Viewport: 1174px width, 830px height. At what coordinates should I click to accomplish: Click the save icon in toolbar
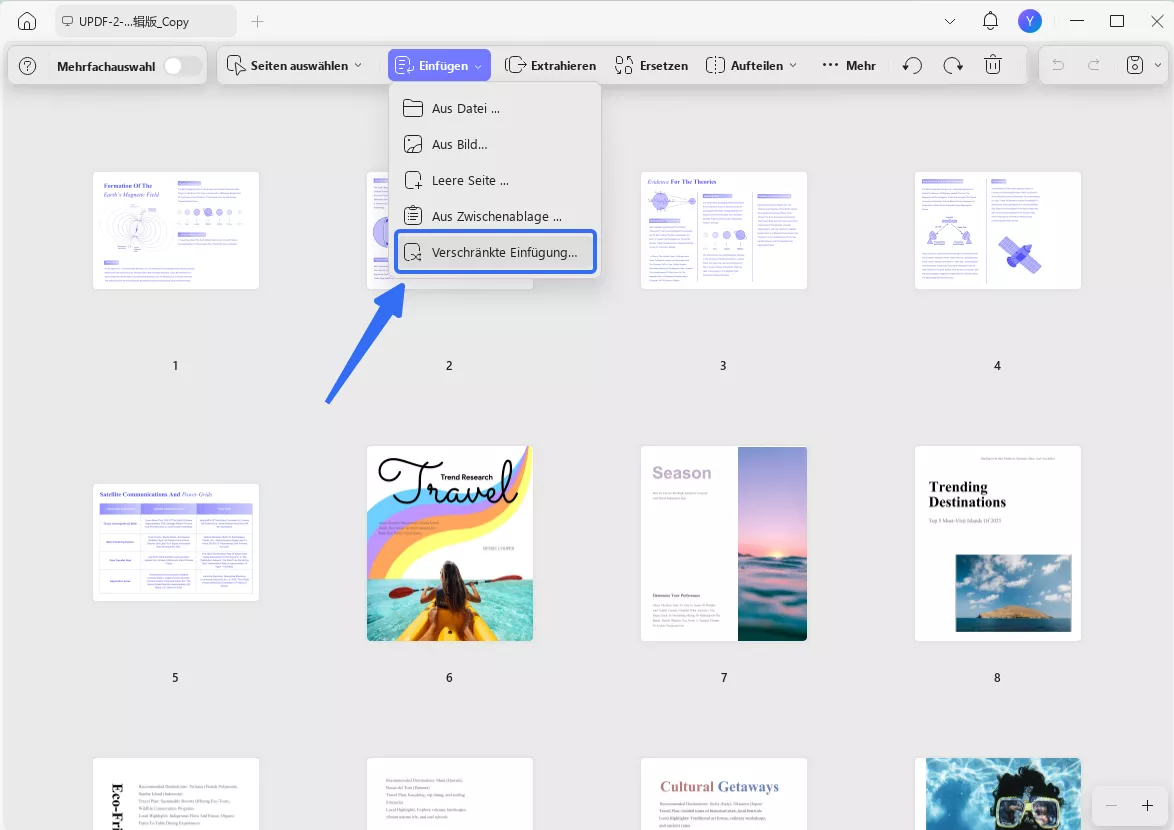pyautogui.click(x=1135, y=65)
